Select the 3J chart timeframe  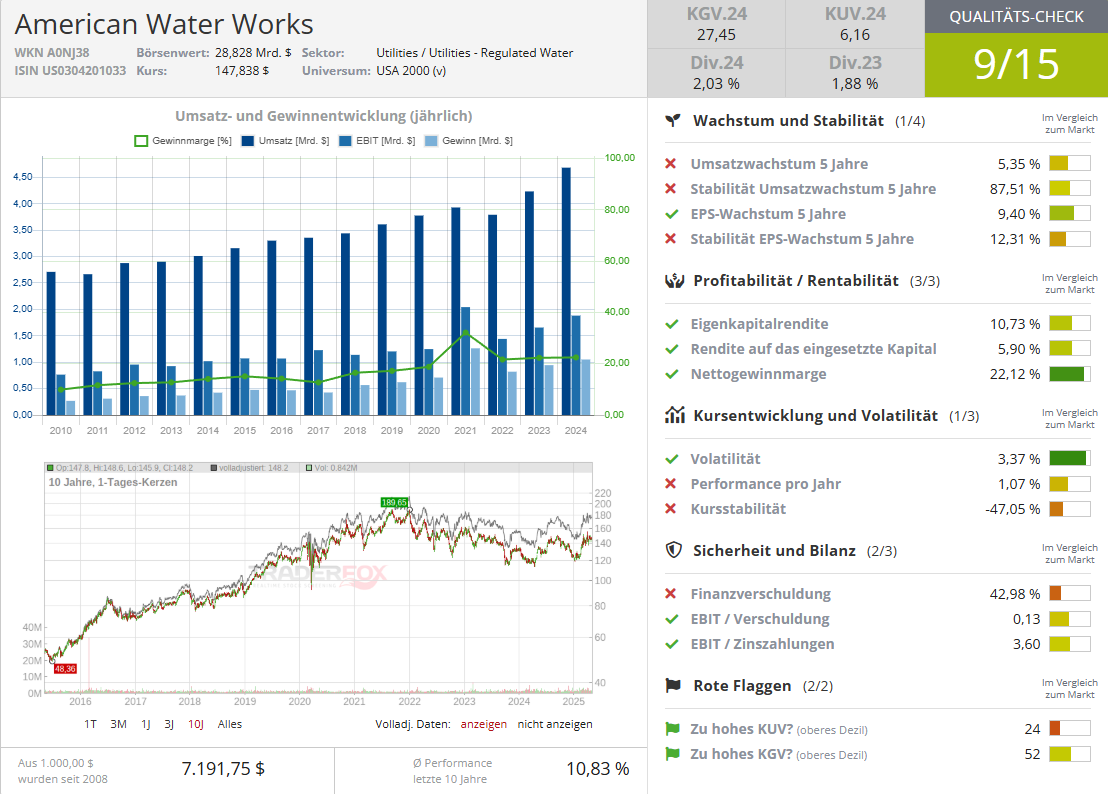click(x=169, y=724)
